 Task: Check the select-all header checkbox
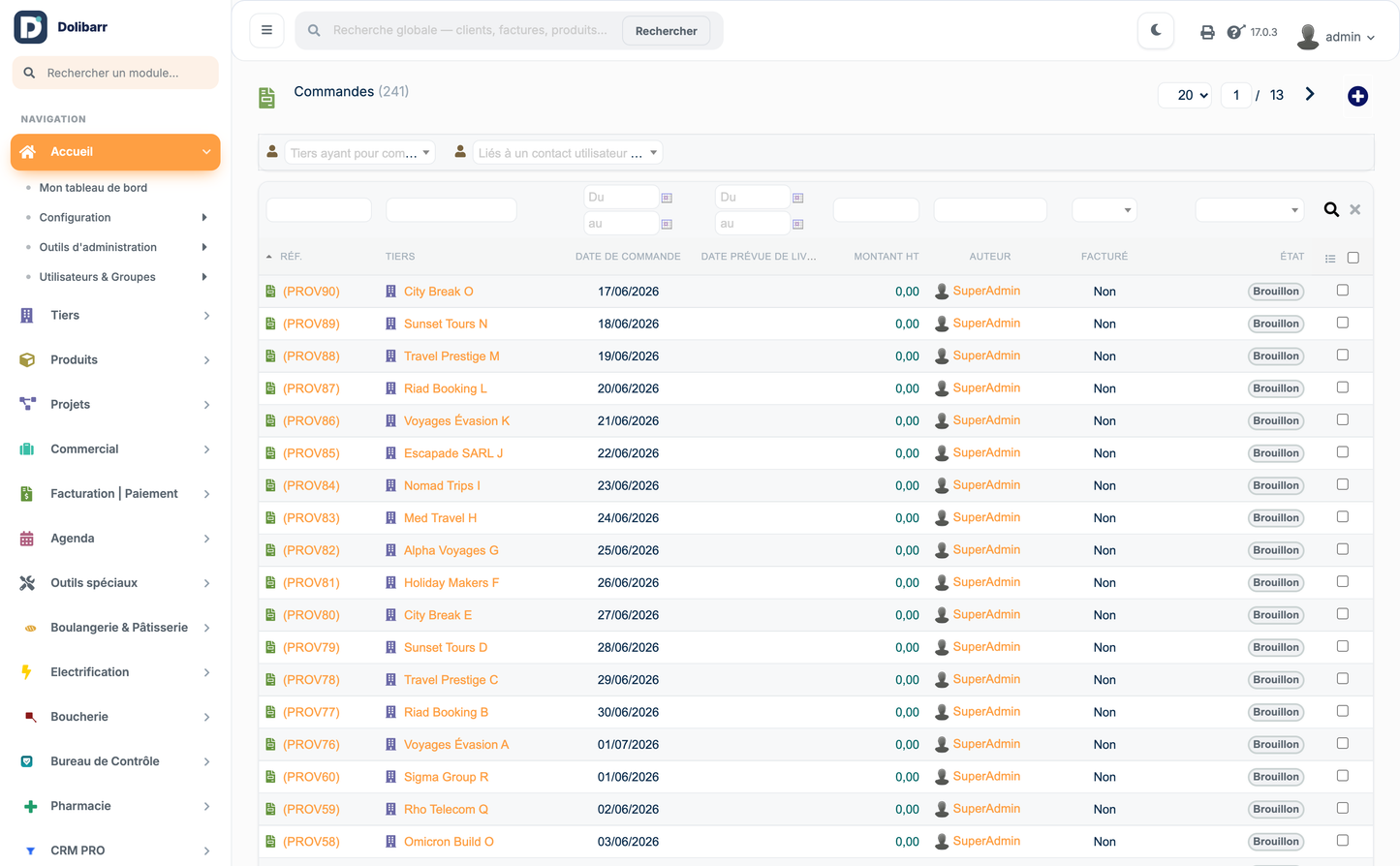(x=1353, y=258)
